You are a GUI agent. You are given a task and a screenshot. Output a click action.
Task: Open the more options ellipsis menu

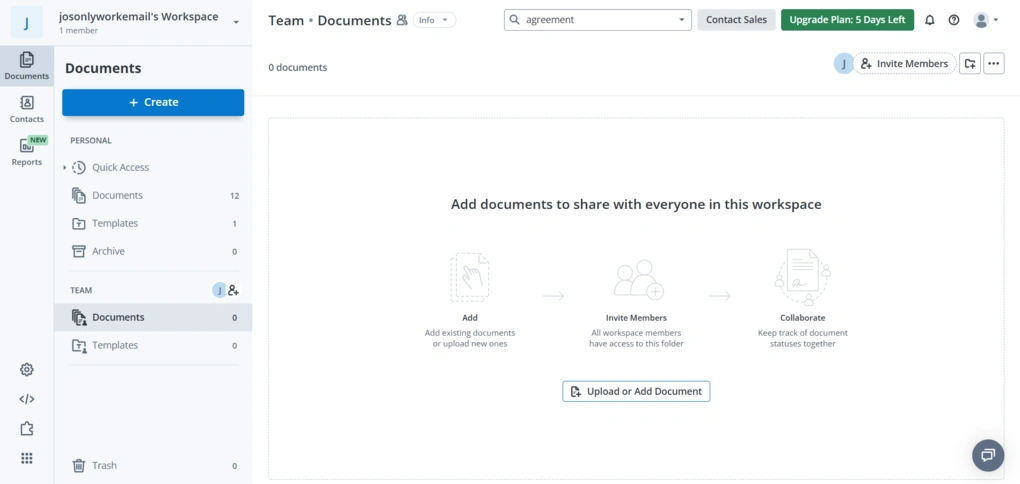(993, 64)
